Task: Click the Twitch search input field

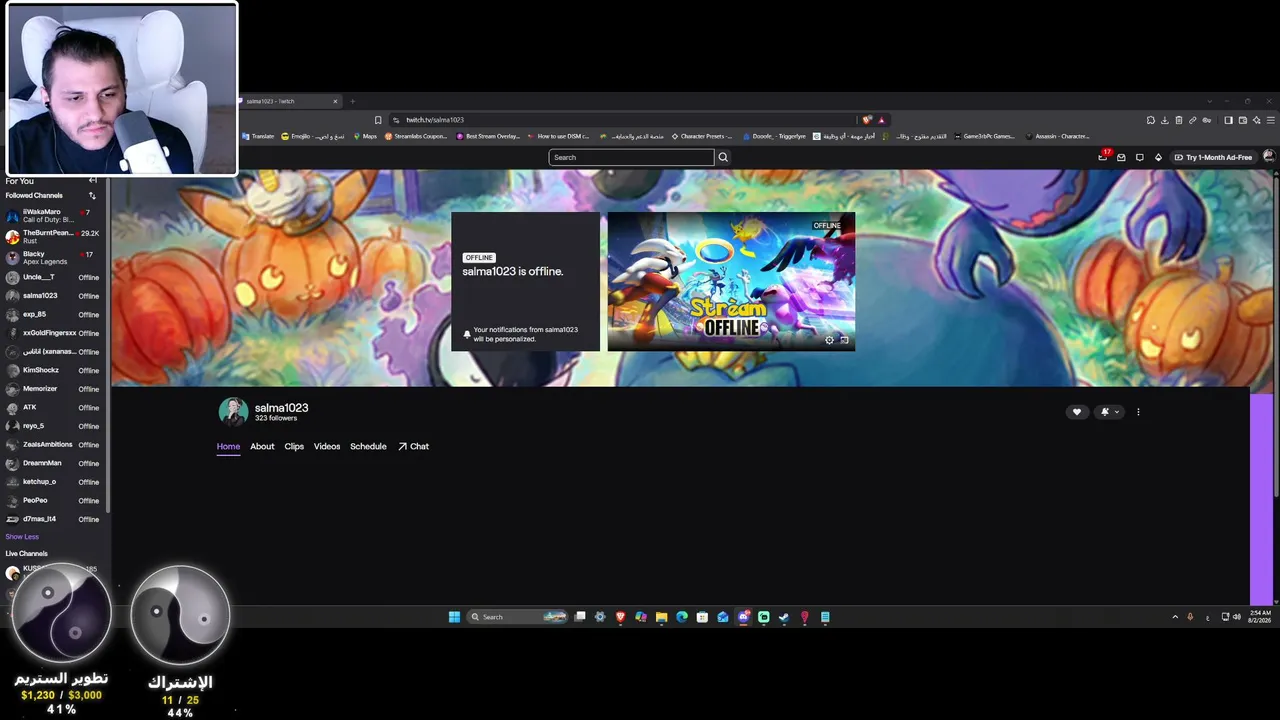Action: click(631, 157)
